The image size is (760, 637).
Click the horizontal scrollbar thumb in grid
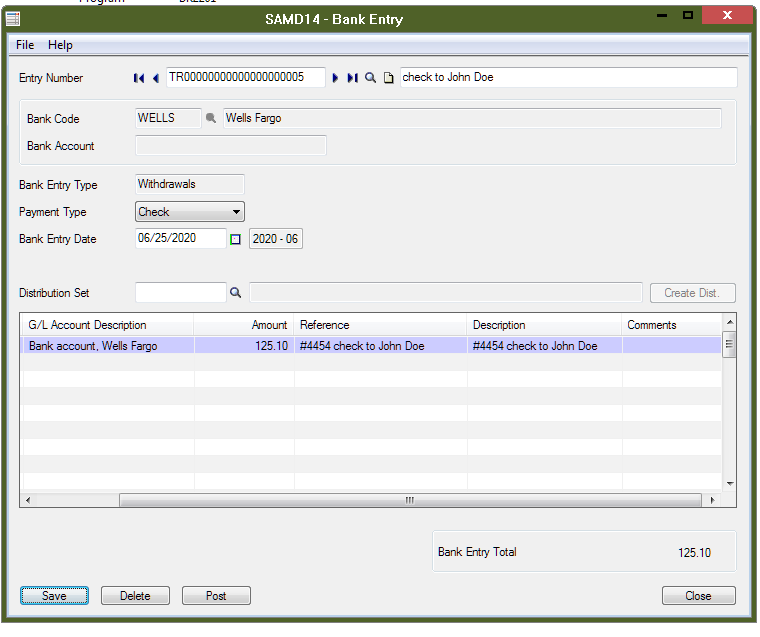pos(408,500)
